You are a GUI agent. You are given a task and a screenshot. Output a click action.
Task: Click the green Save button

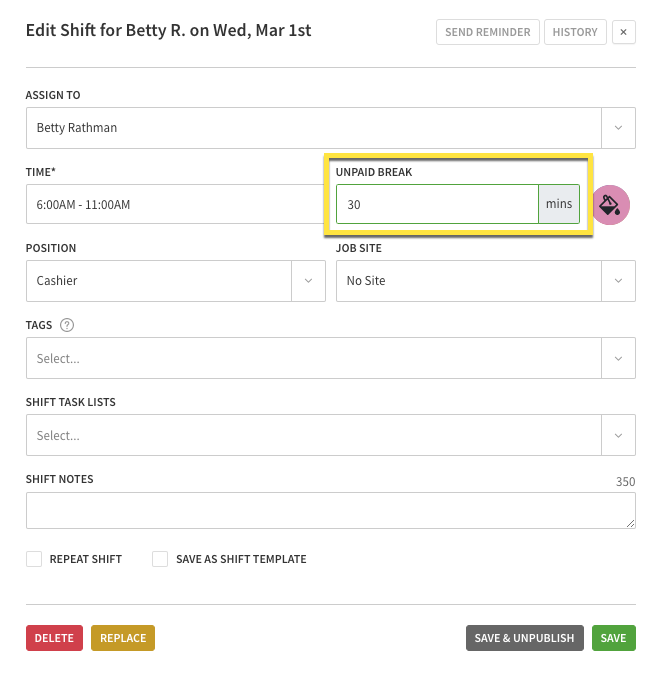(x=613, y=638)
